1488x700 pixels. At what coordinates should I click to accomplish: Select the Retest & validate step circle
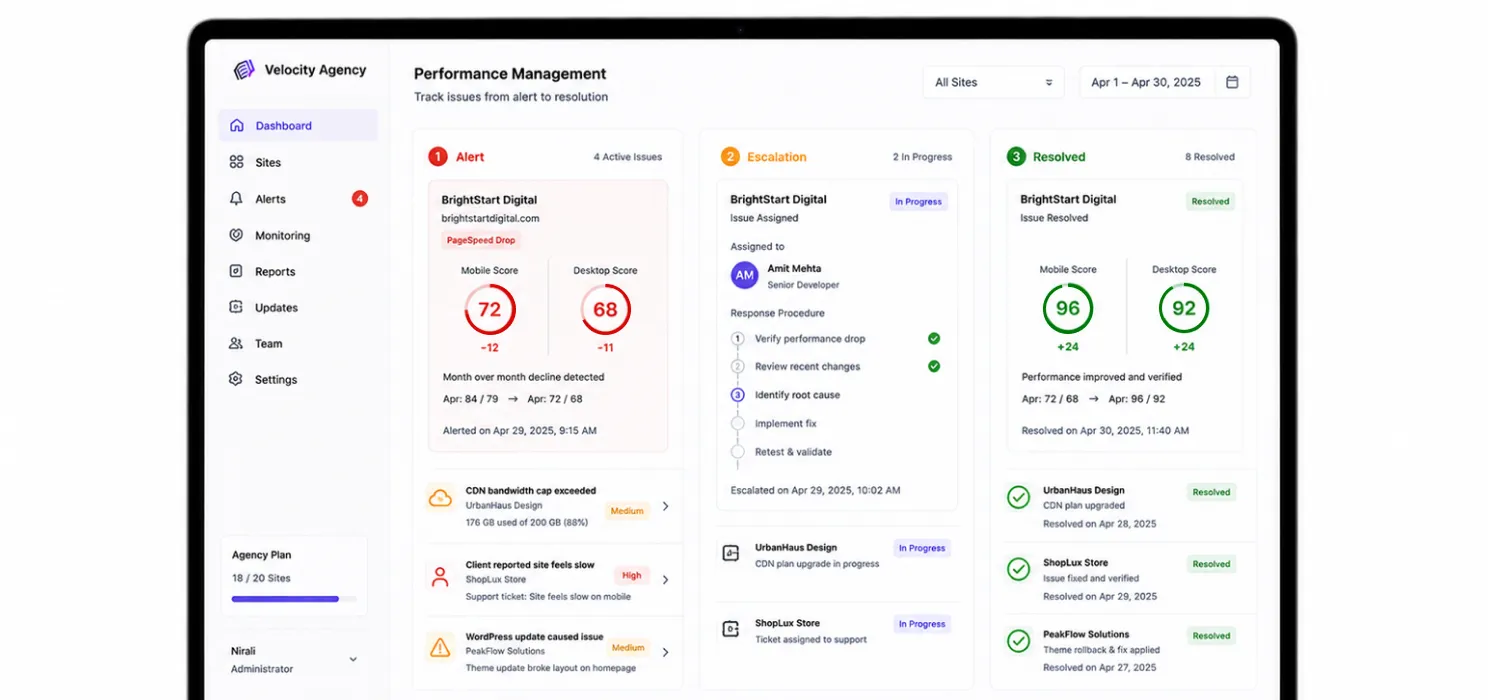[738, 452]
